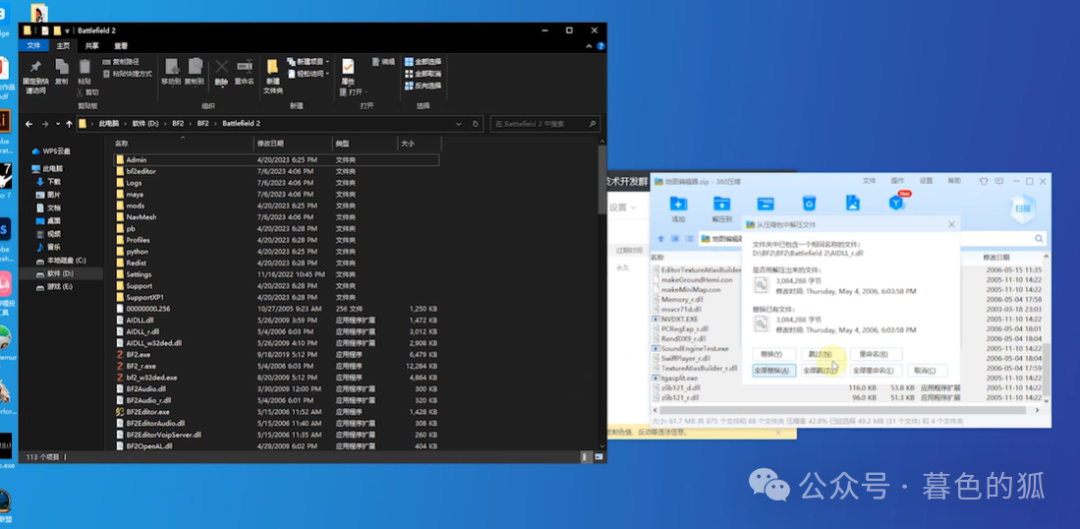Switch Explorer to details view toggle
1080x529 pixels.
click(587, 457)
